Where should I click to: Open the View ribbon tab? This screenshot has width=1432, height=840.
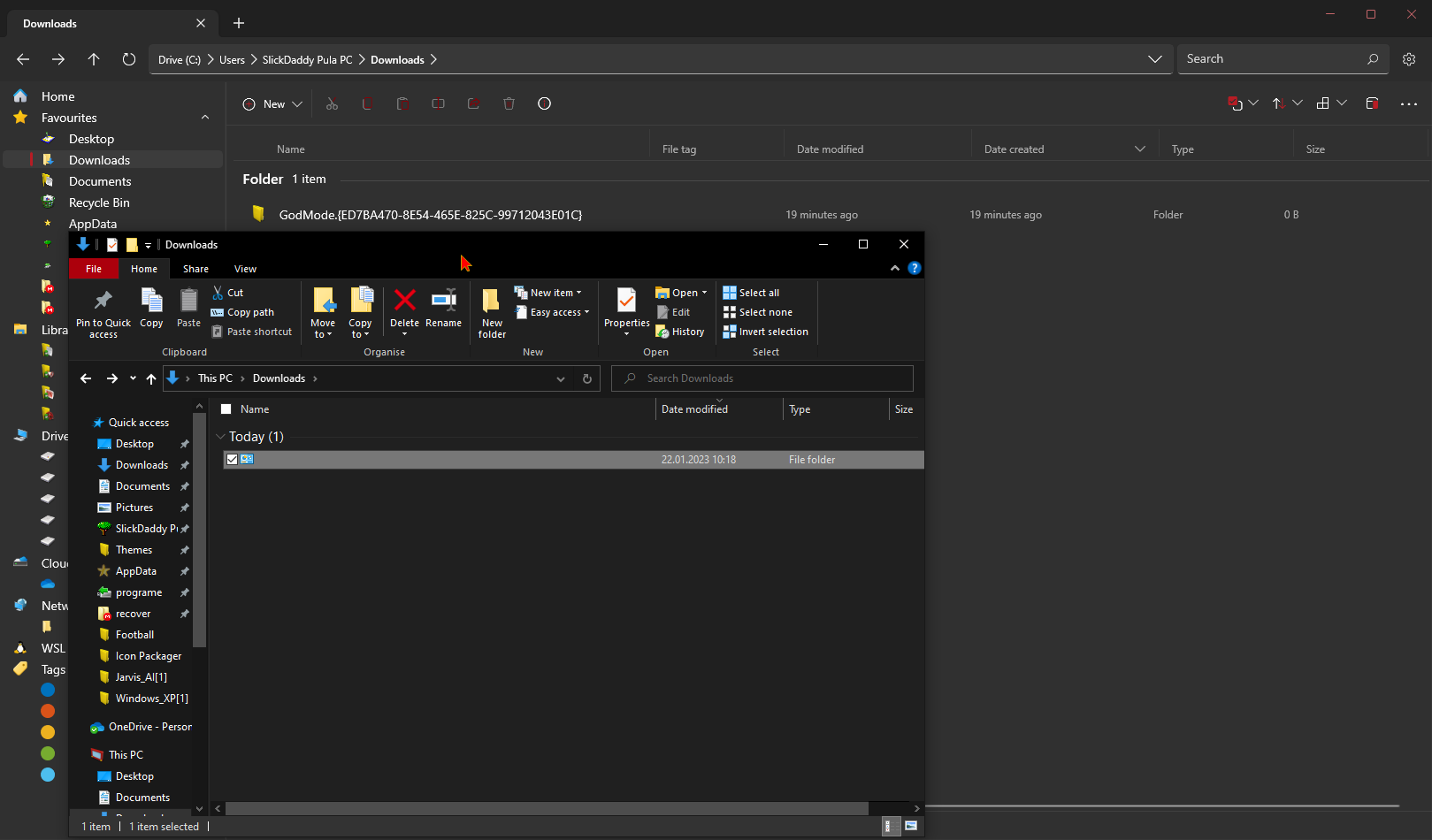245,269
